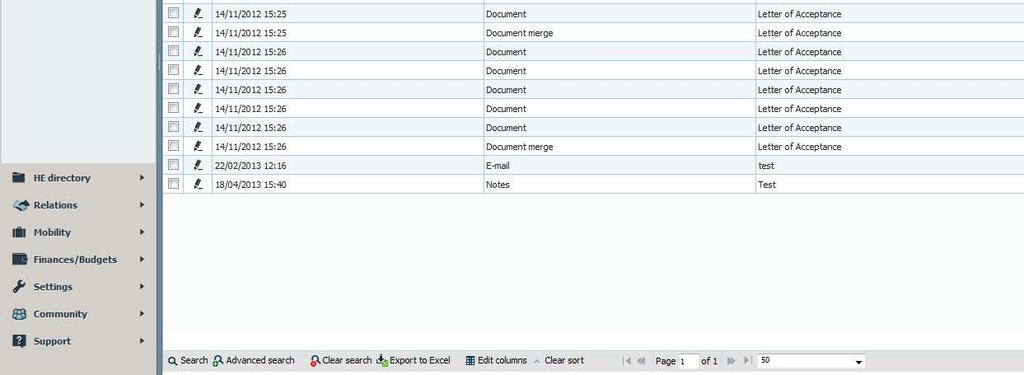Open the HE directory folder icon
This screenshot has width=1024, height=375.
tap(20, 178)
